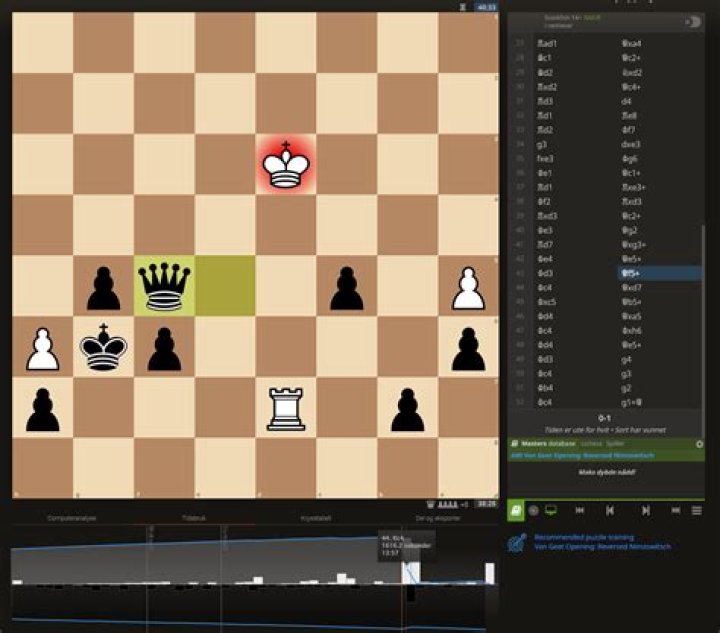The height and width of the screenshot is (633, 720).
Task: Open the Tidsbruk tab
Action: point(194,518)
